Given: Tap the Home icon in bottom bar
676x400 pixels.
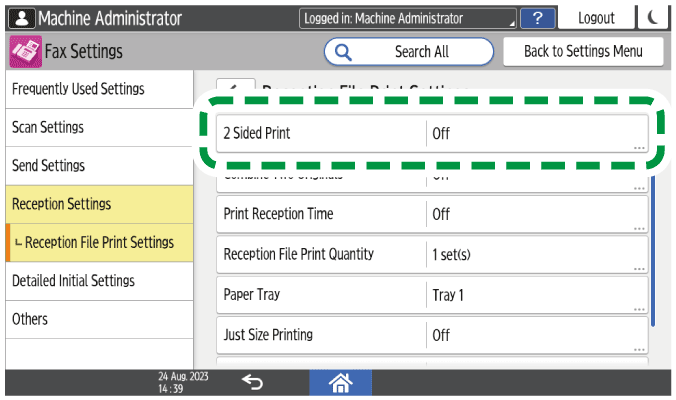Looking at the screenshot, I should [338, 382].
